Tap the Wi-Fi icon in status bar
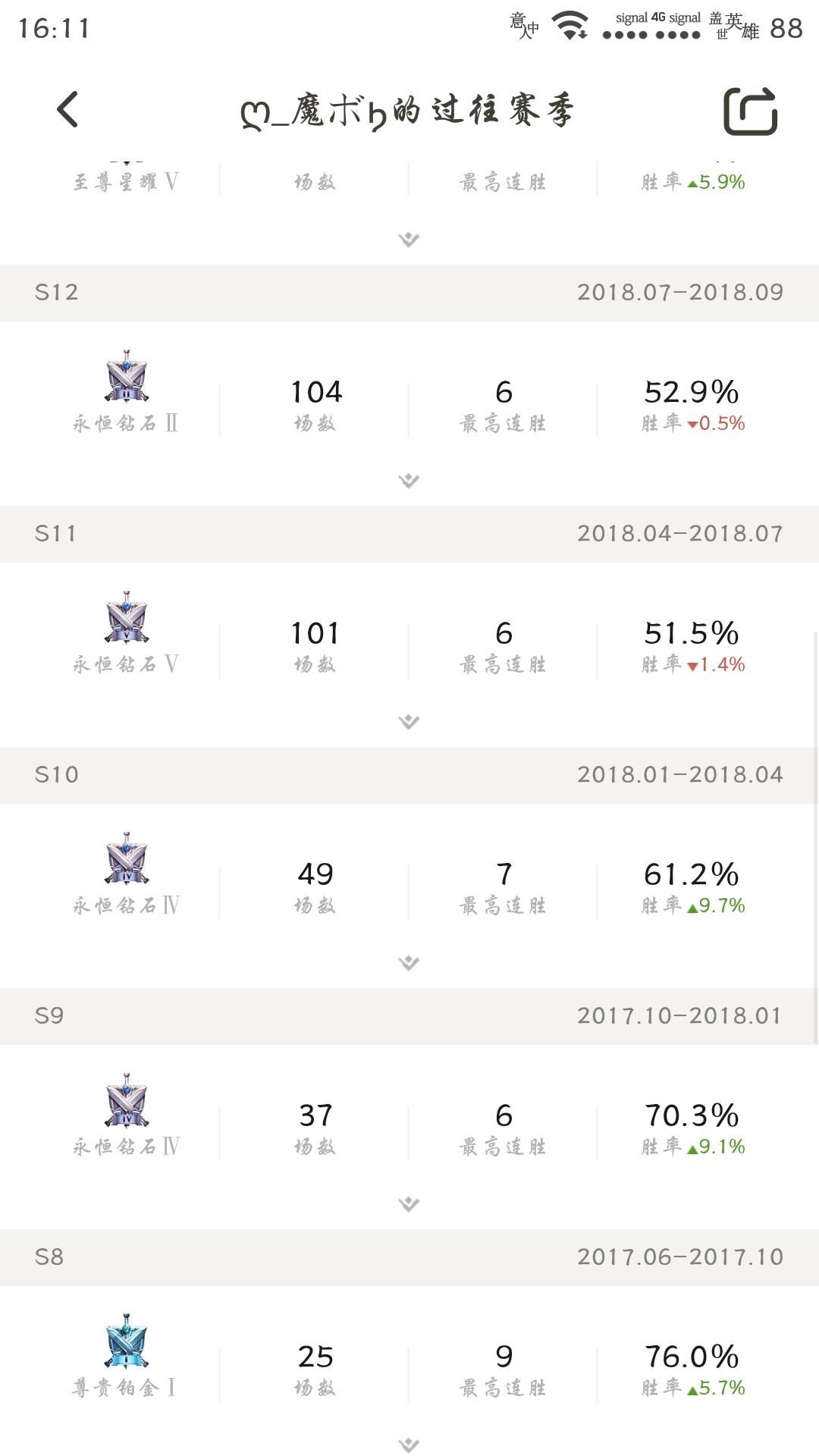 pyautogui.click(x=570, y=26)
